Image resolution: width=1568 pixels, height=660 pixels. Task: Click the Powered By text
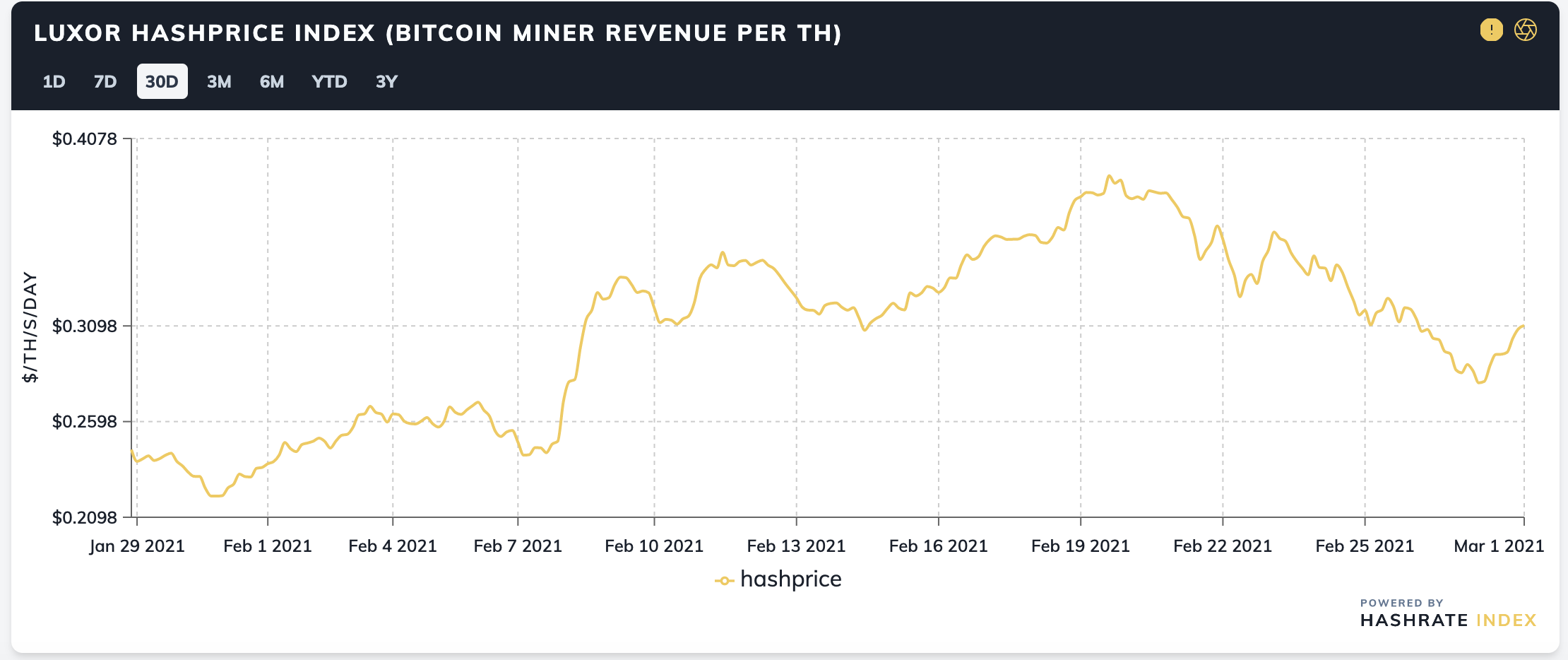point(1401,603)
